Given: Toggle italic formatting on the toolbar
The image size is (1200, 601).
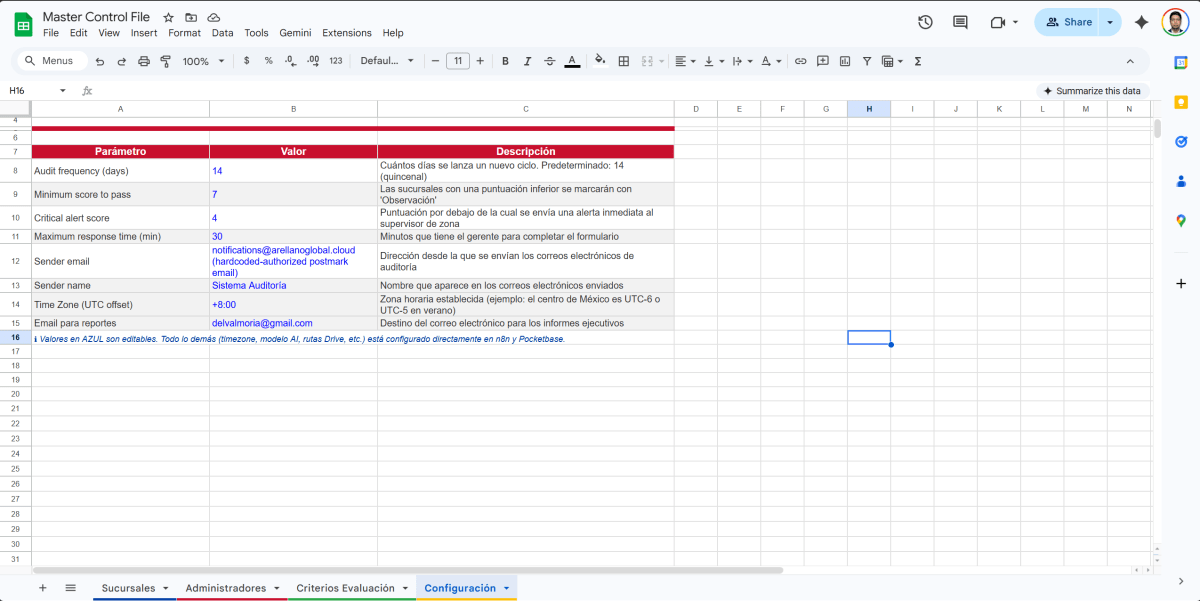Looking at the screenshot, I should pyautogui.click(x=527, y=61).
